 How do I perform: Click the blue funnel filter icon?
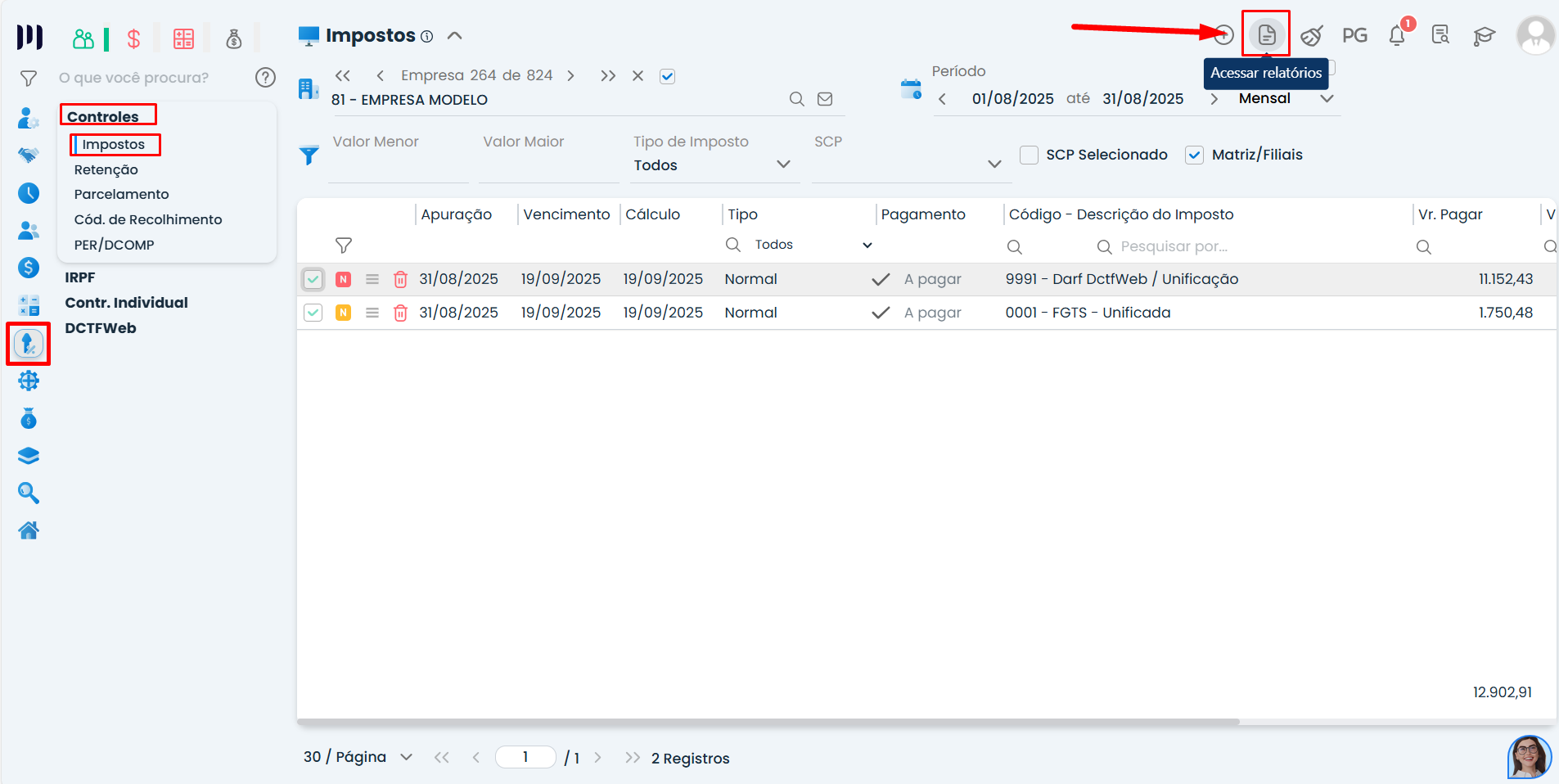point(309,155)
